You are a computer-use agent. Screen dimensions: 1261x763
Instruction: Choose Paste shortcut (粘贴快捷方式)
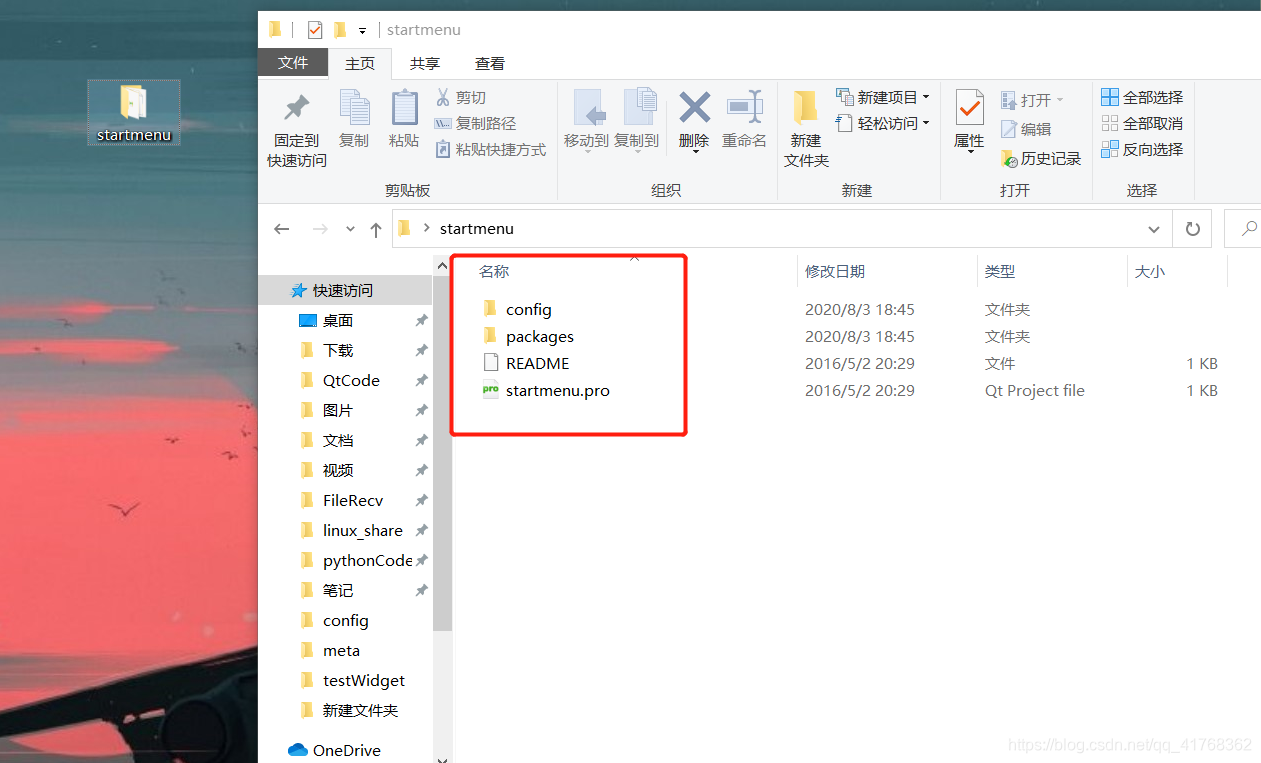pyautogui.click(x=490, y=149)
